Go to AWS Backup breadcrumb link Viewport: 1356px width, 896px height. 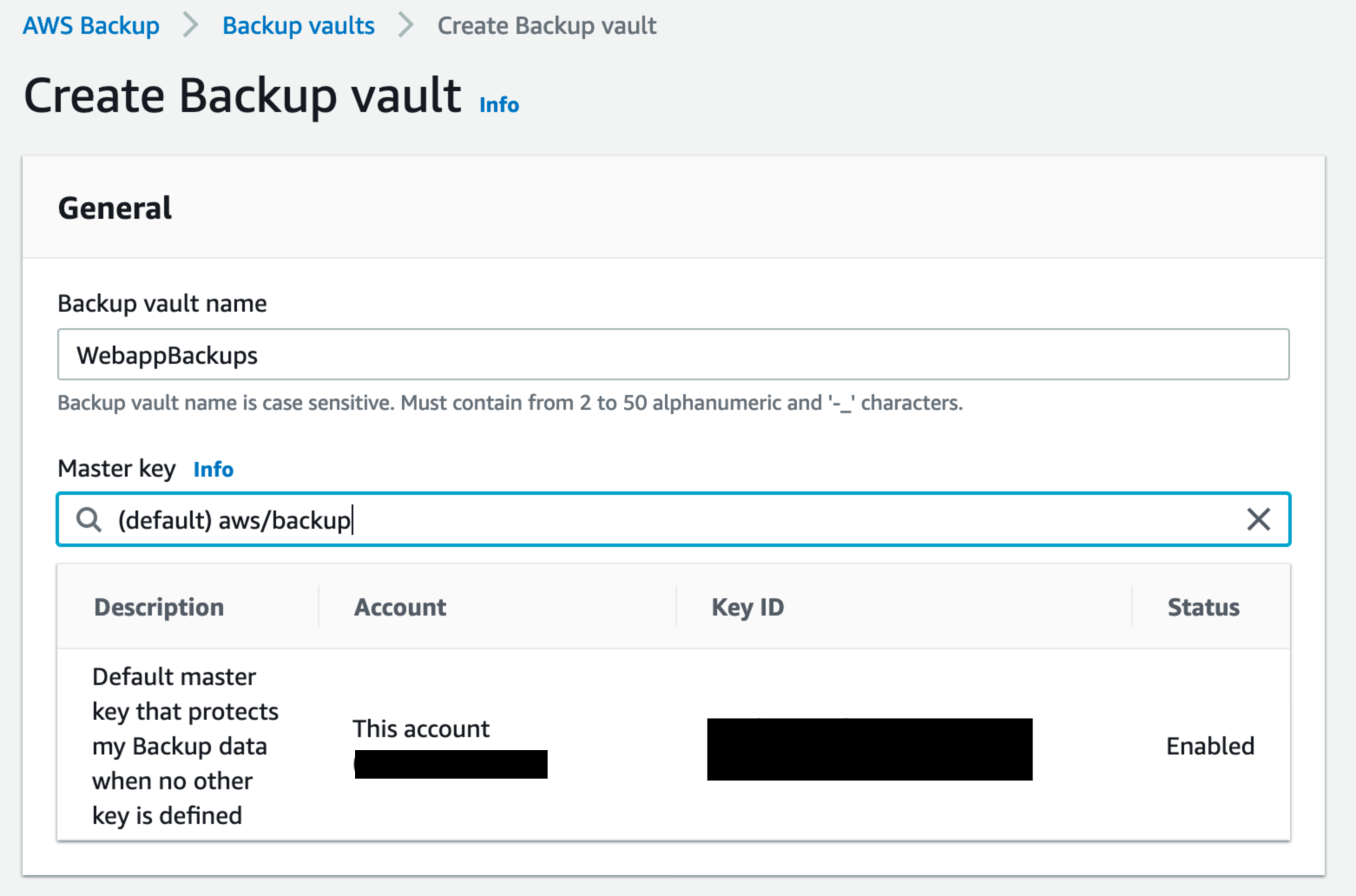pos(91,25)
